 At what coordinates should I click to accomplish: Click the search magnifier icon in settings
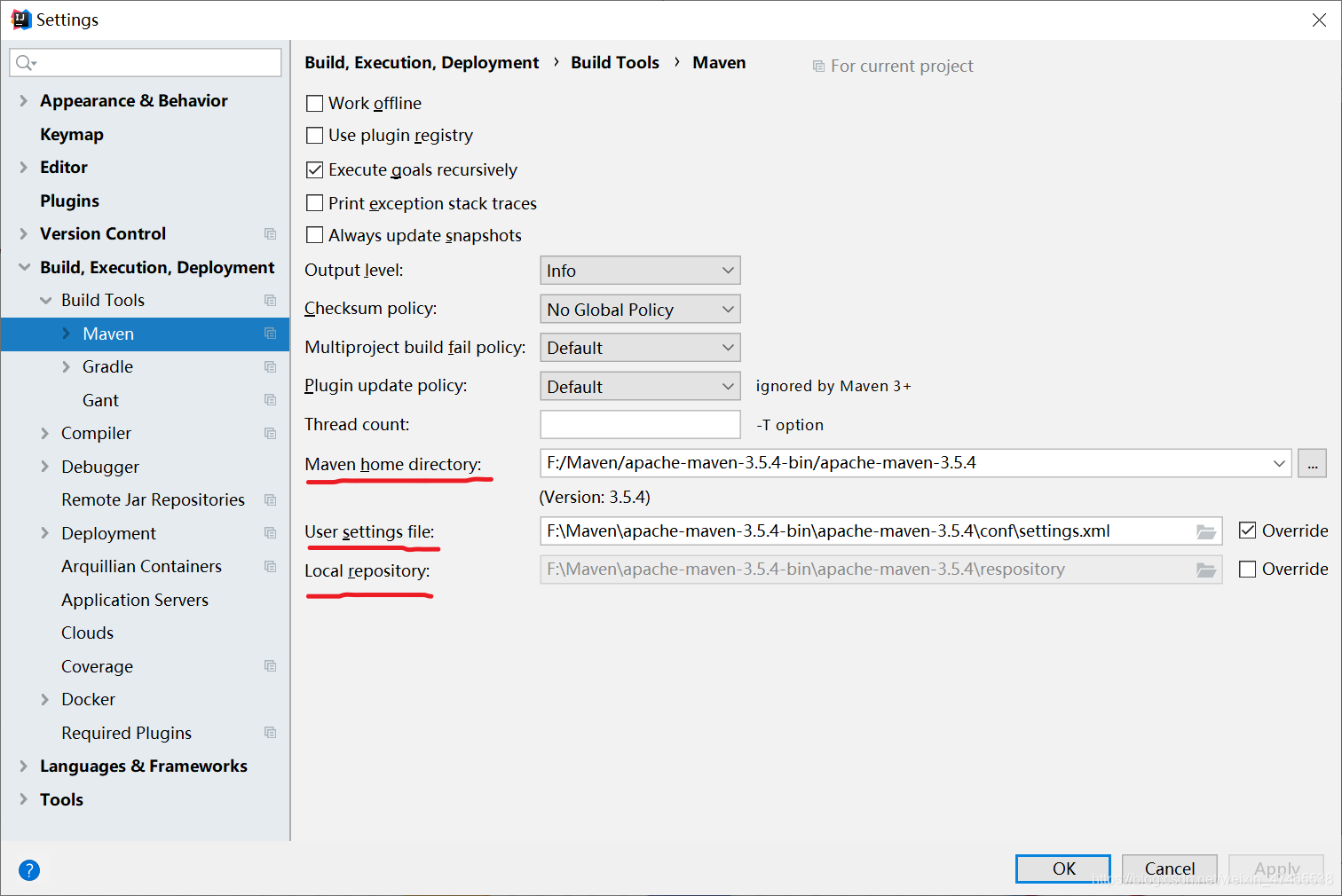point(25,62)
